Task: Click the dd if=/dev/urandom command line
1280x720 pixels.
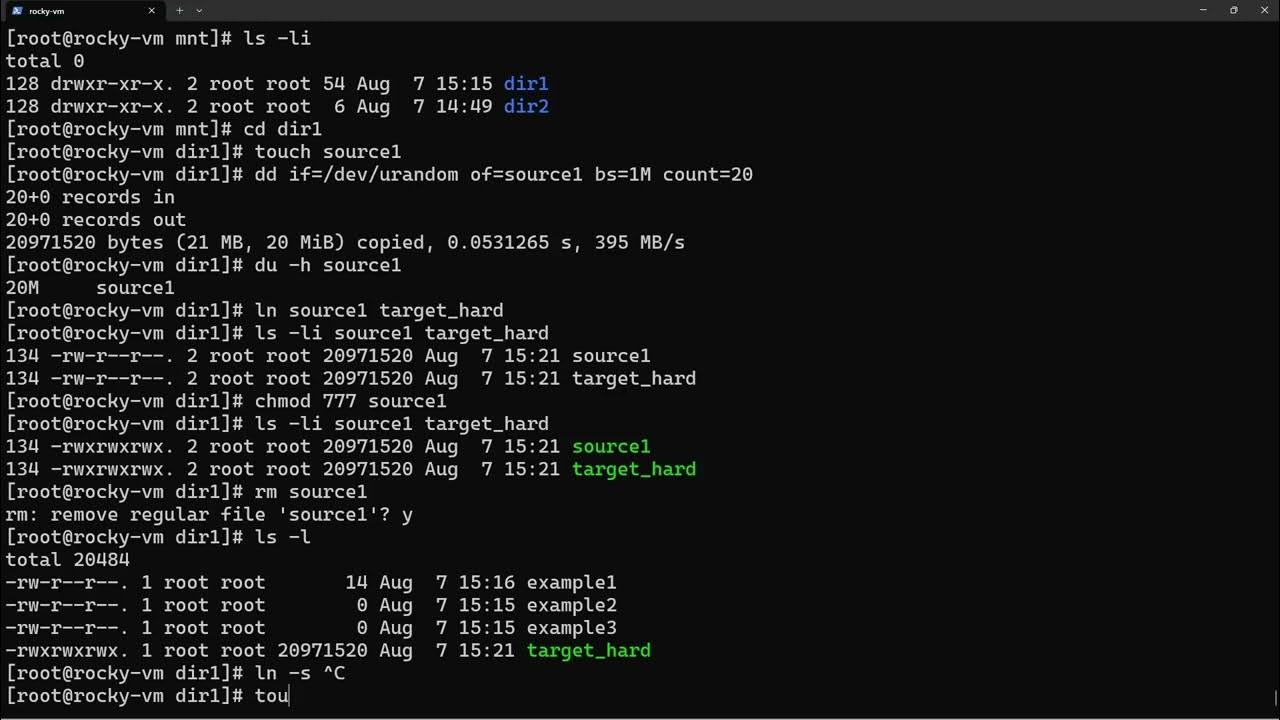Action: 504,175
